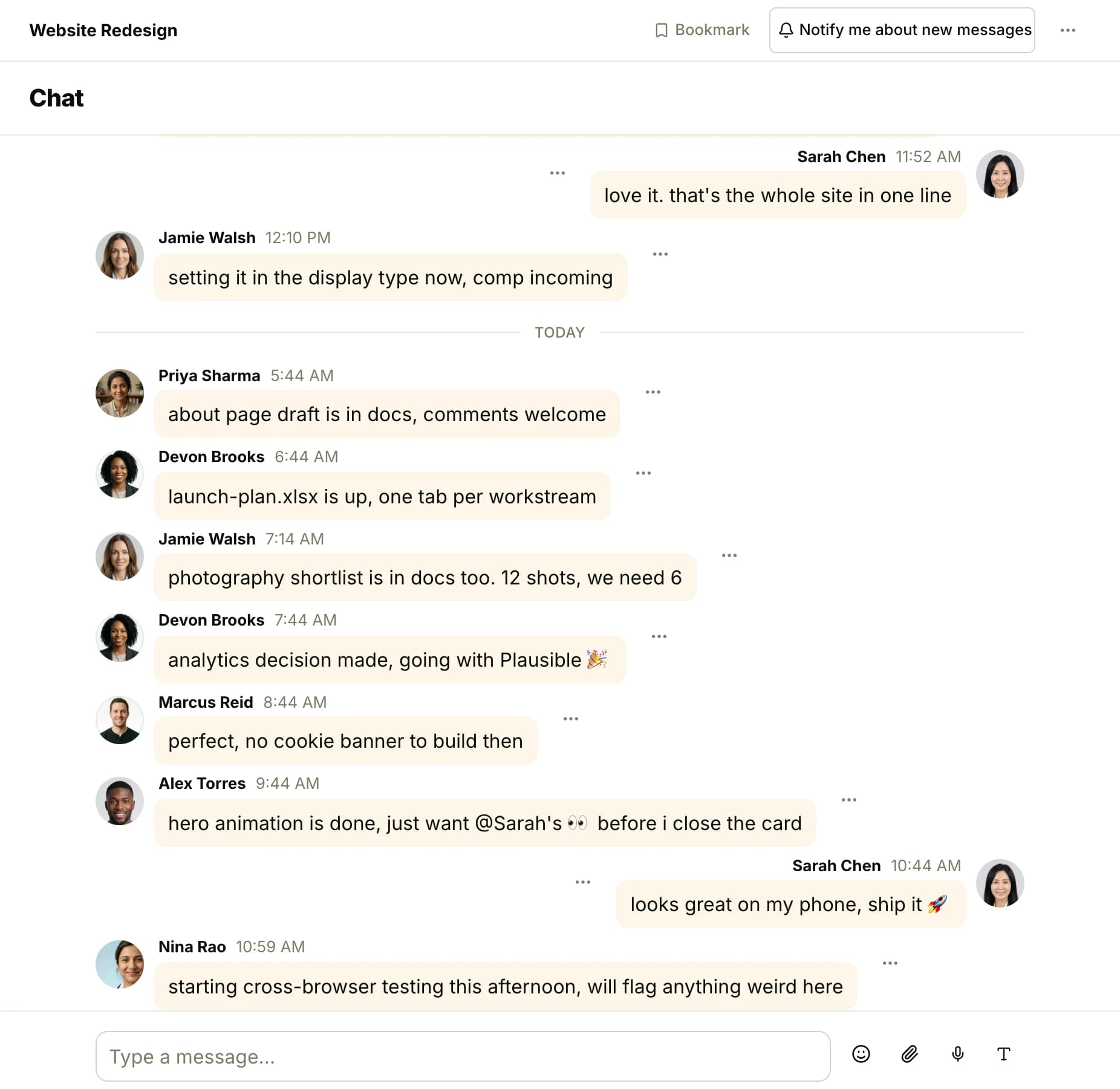Click Devon Brooks's avatar at 6:44 AM
The height and width of the screenshot is (1089, 1120).
(x=120, y=474)
